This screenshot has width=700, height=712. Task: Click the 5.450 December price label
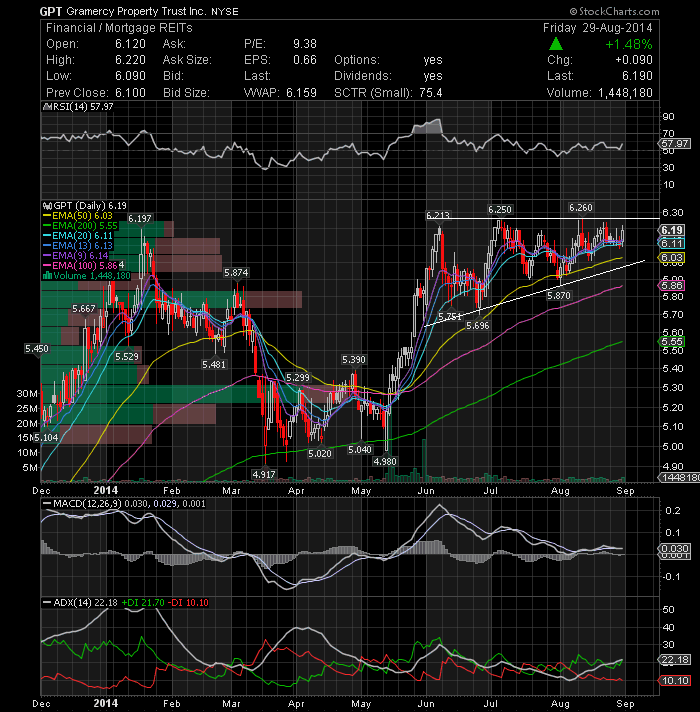(x=37, y=349)
